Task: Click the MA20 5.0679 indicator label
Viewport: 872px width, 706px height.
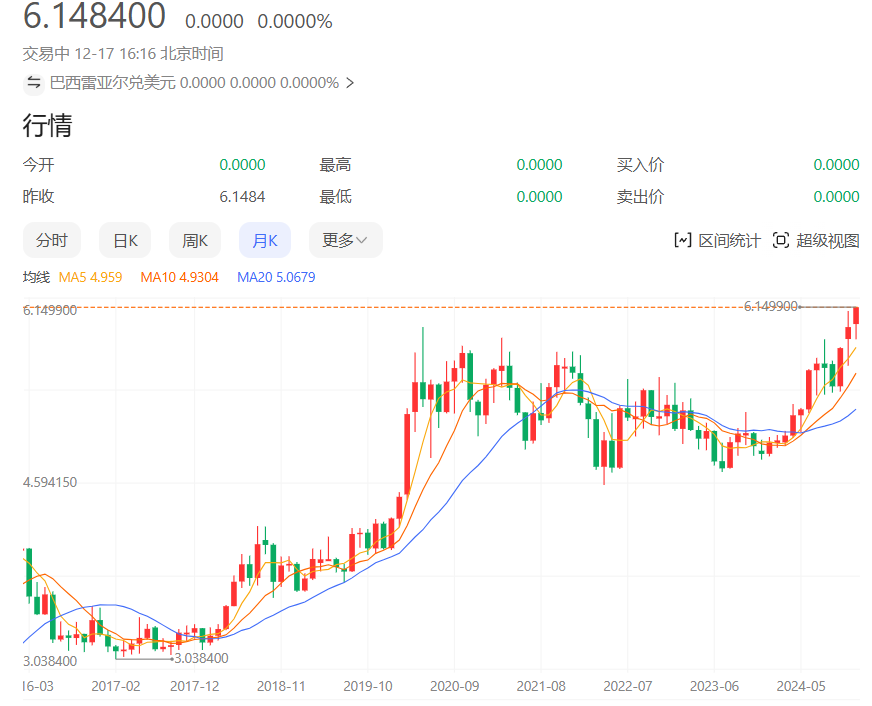Action: pos(276,277)
